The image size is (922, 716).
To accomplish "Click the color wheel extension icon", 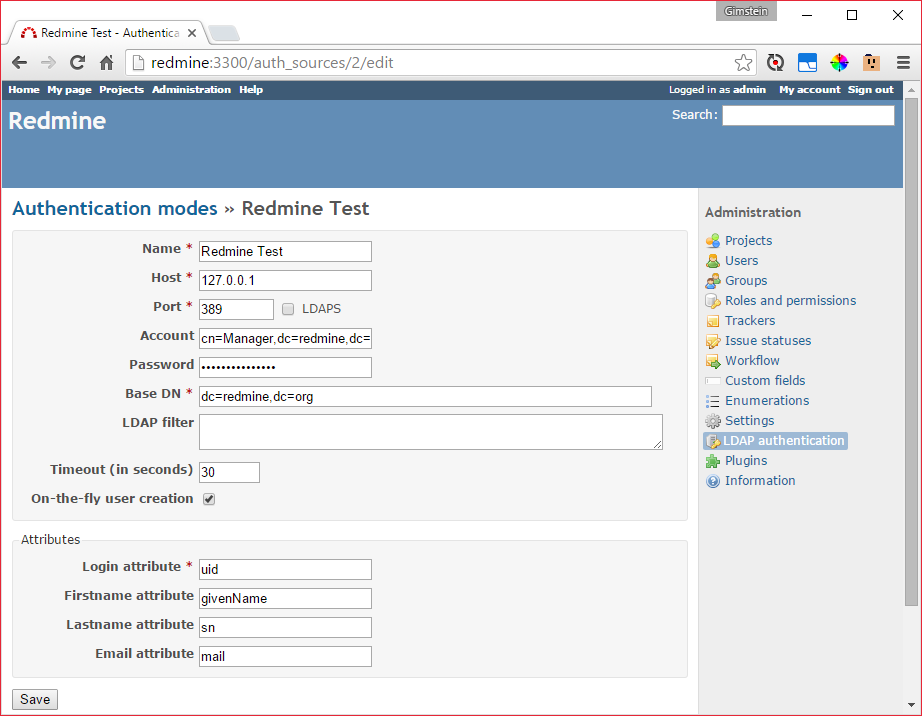I will point(839,62).
